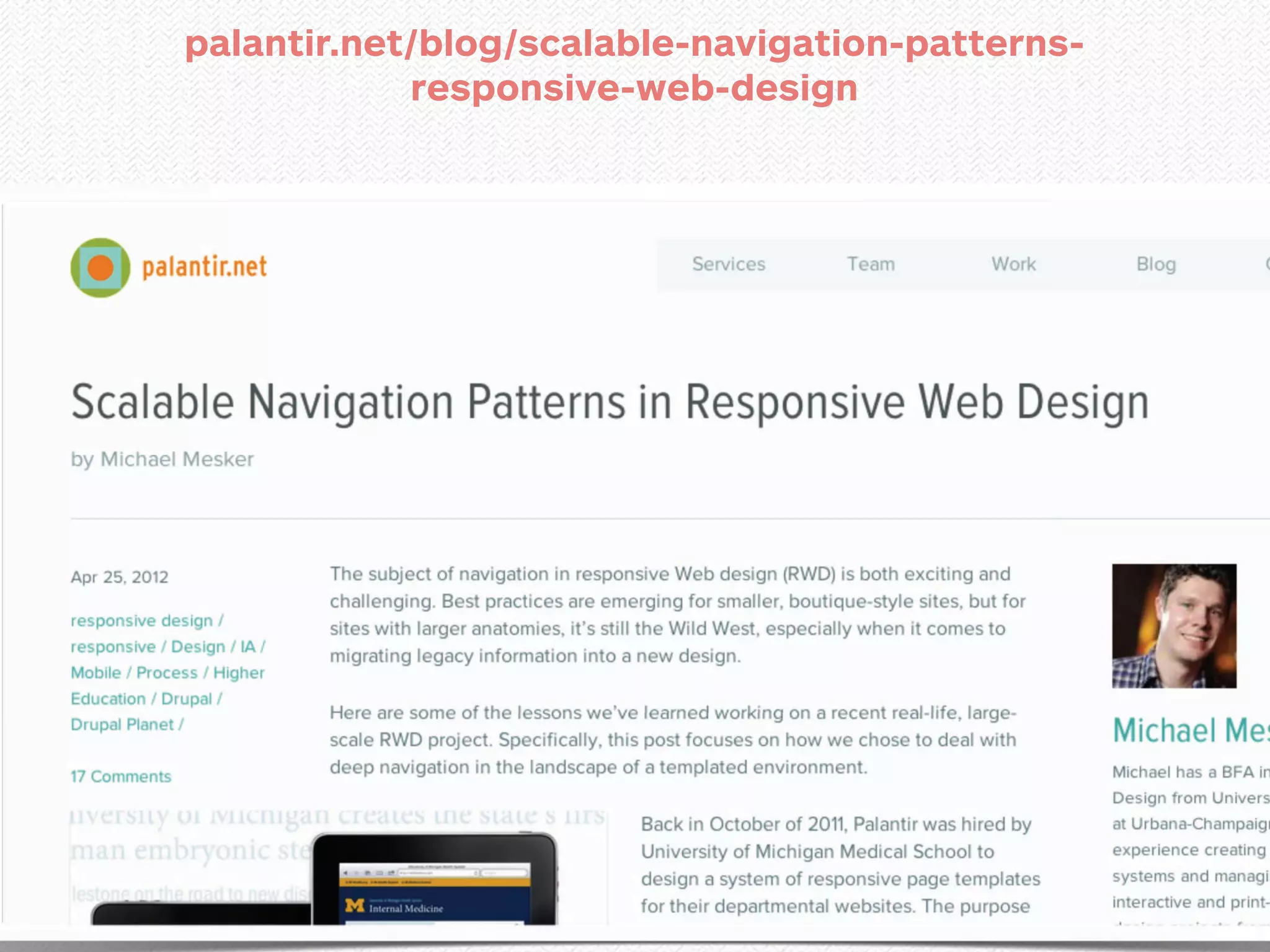Open the 'Process' tag link

167,673
